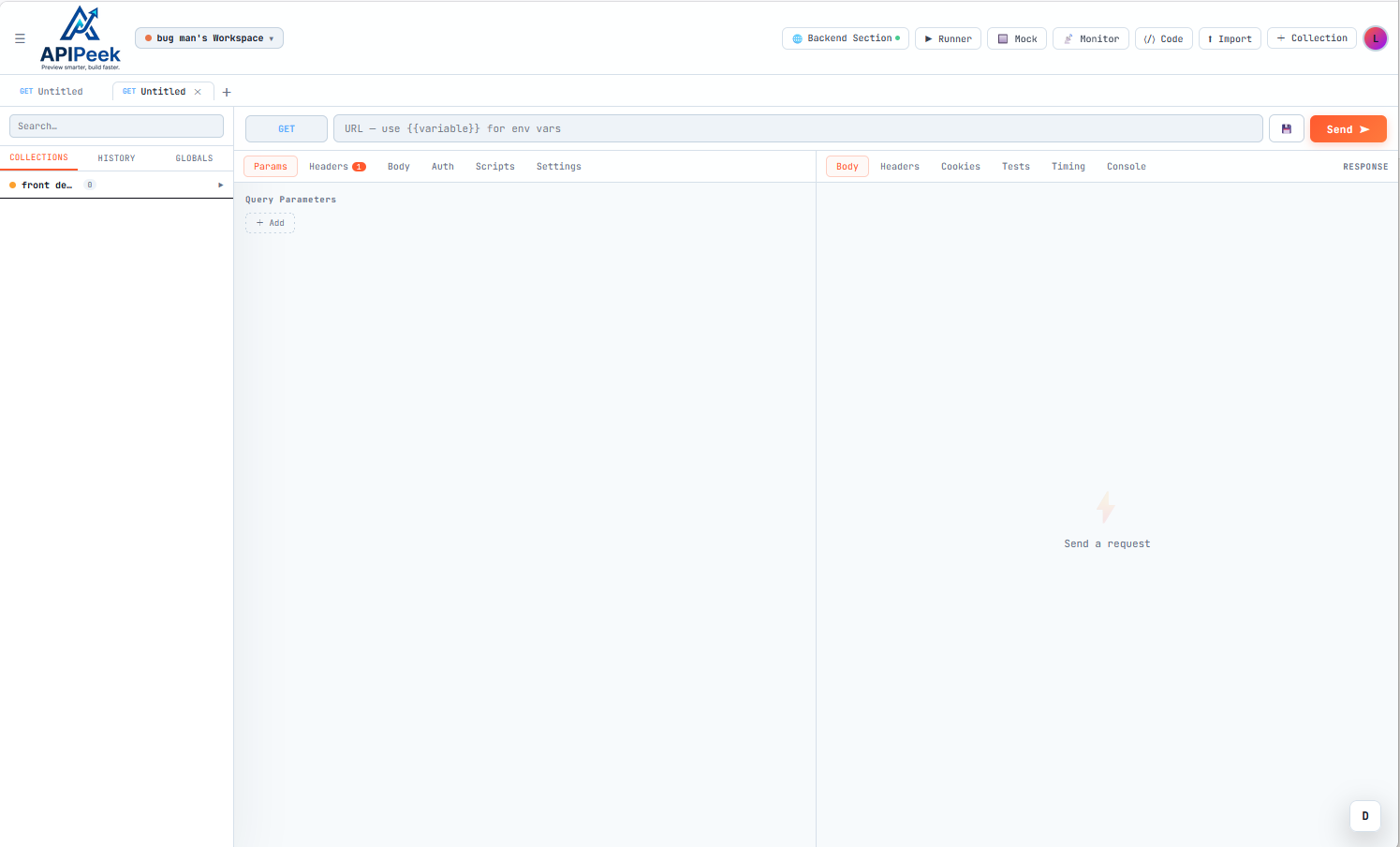Expand the front de… collection arrow
Image resolution: width=1400 pixels, height=847 pixels.
pyautogui.click(x=221, y=186)
